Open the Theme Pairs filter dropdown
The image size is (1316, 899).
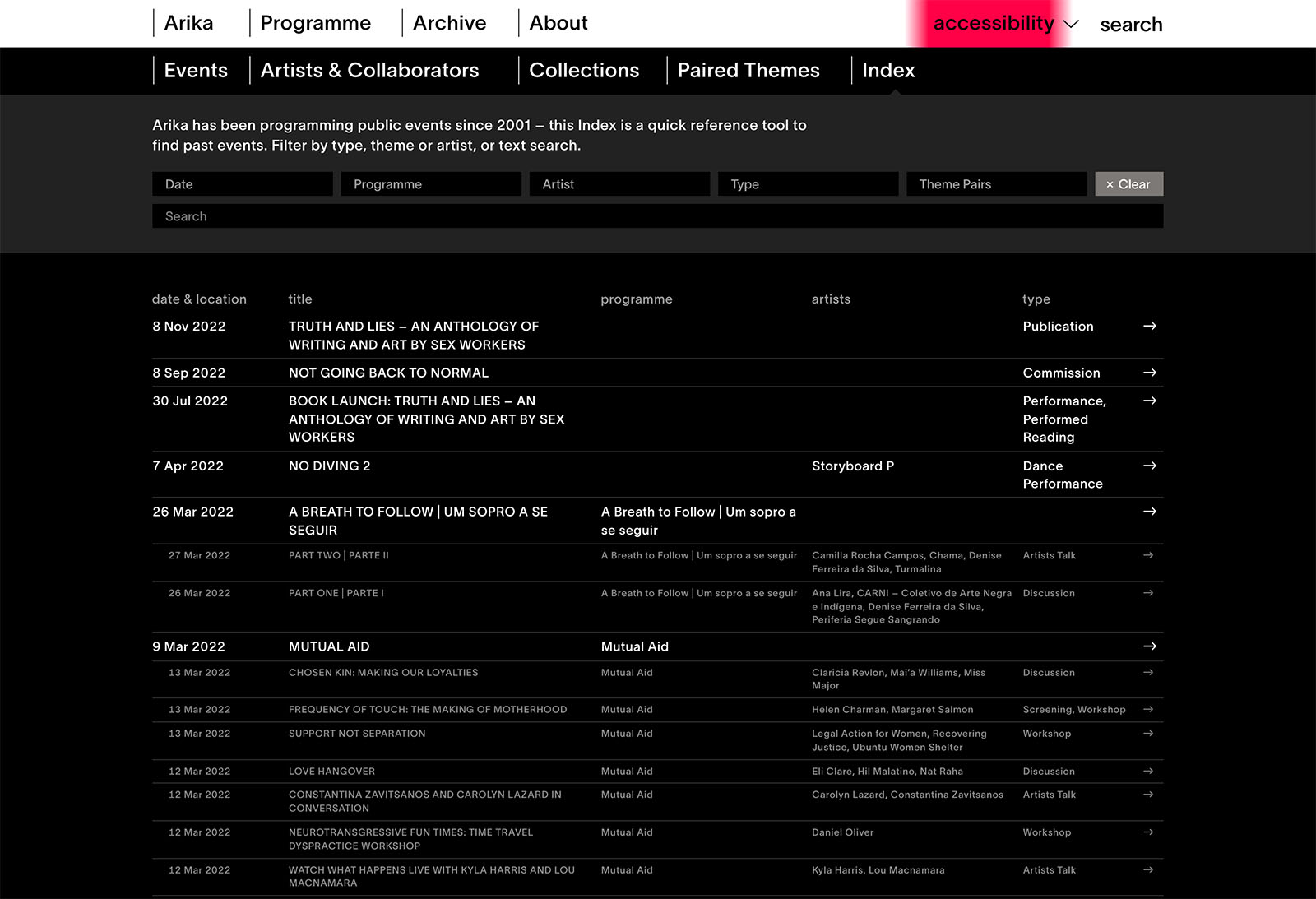pos(997,184)
